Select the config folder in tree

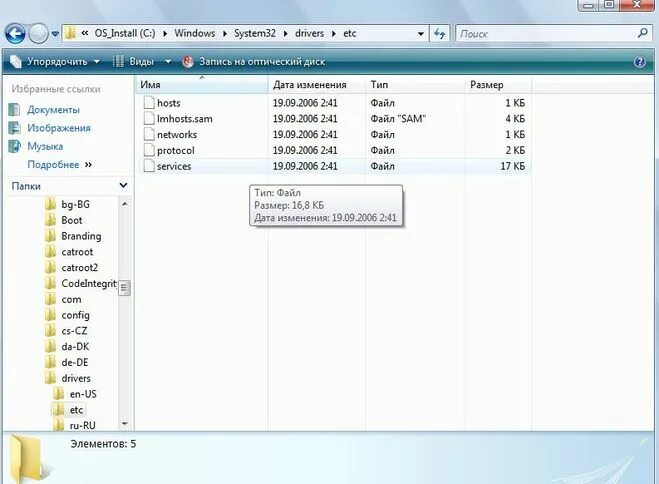75,316
